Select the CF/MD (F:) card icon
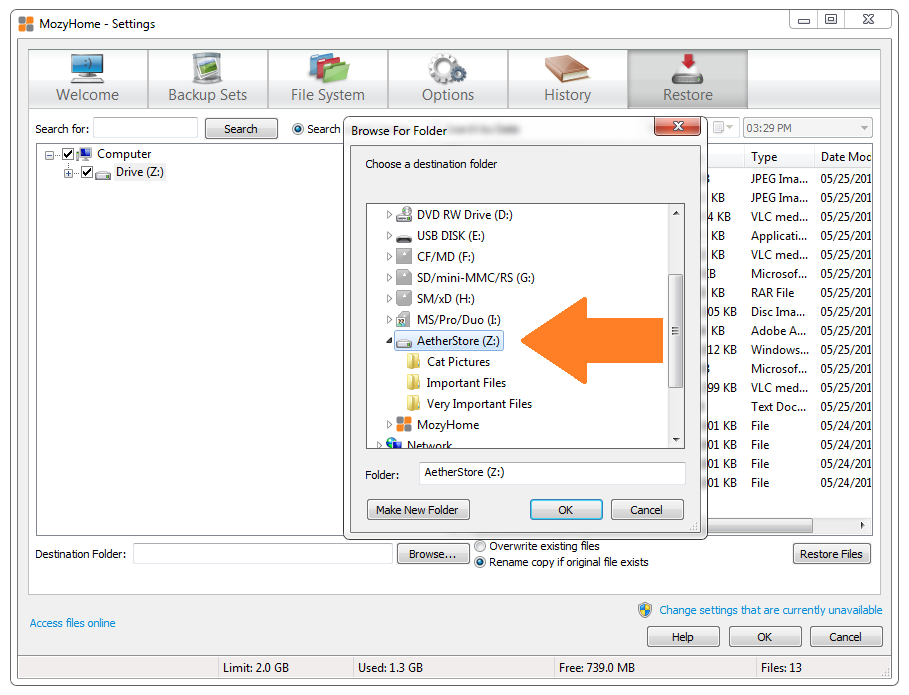909x695 pixels. point(403,256)
